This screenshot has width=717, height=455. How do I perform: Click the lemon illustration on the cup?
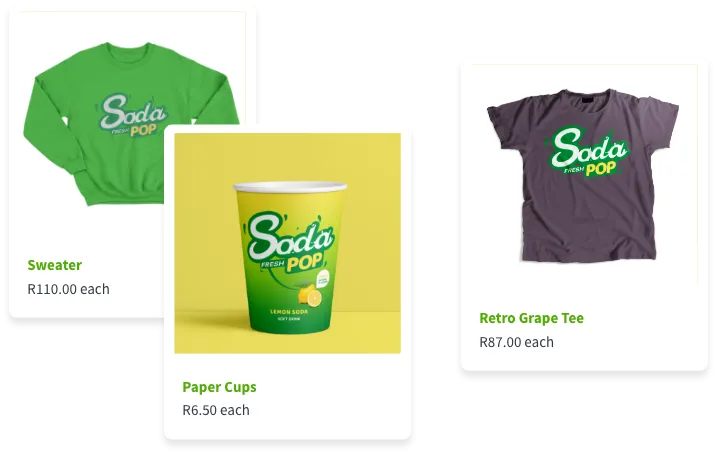[310, 295]
